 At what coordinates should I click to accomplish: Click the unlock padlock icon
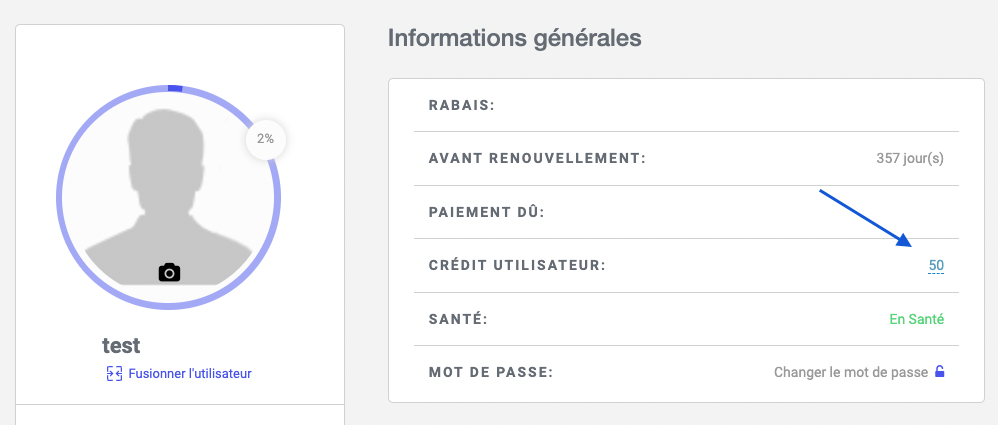pyautogui.click(x=939, y=372)
